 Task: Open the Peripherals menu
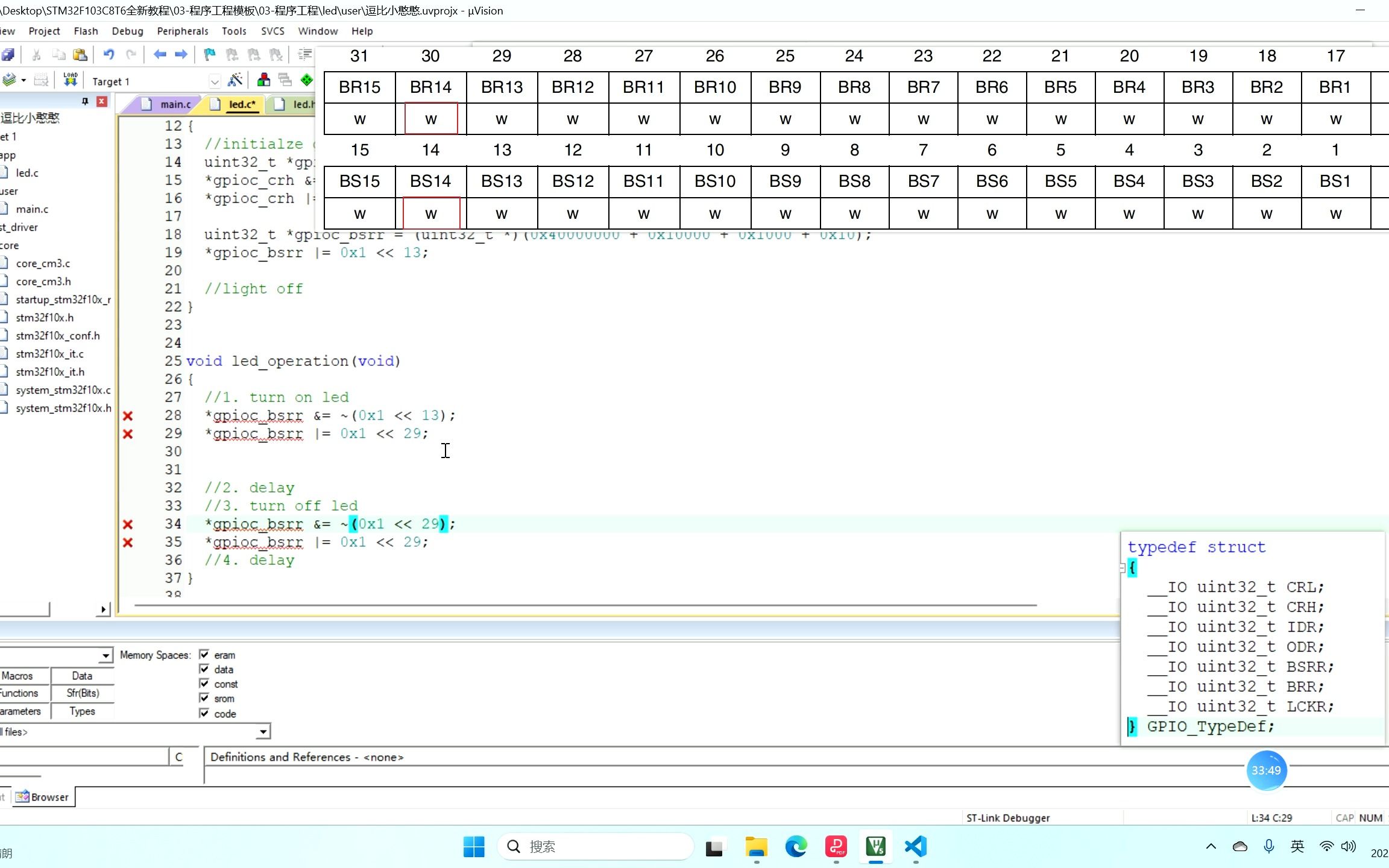[x=183, y=31]
